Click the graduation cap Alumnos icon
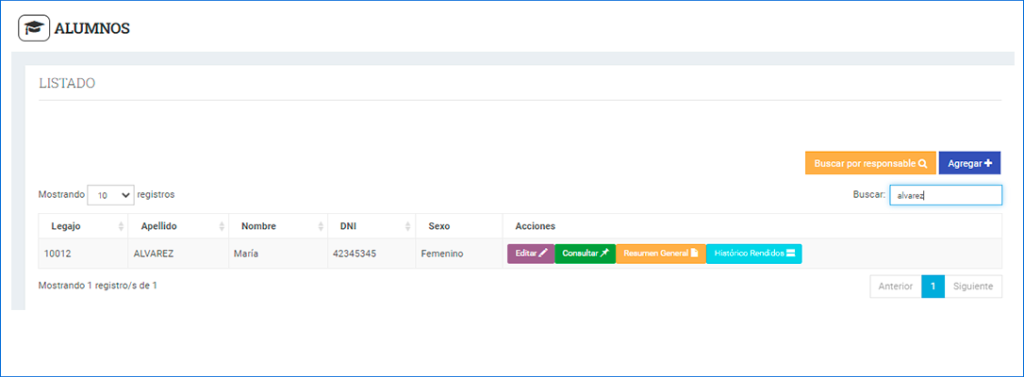The width and height of the screenshot is (1024, 377). click(x=34, y=28)
